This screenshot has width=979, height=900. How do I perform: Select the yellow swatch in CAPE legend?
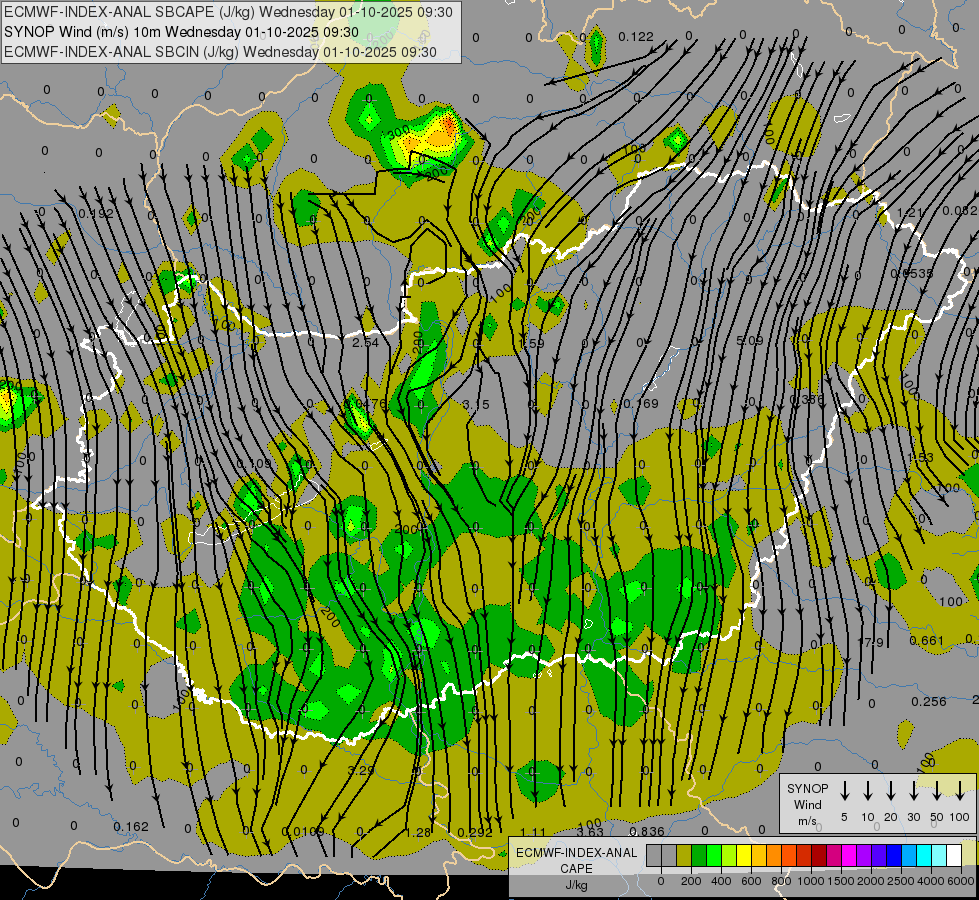point(744,855)
